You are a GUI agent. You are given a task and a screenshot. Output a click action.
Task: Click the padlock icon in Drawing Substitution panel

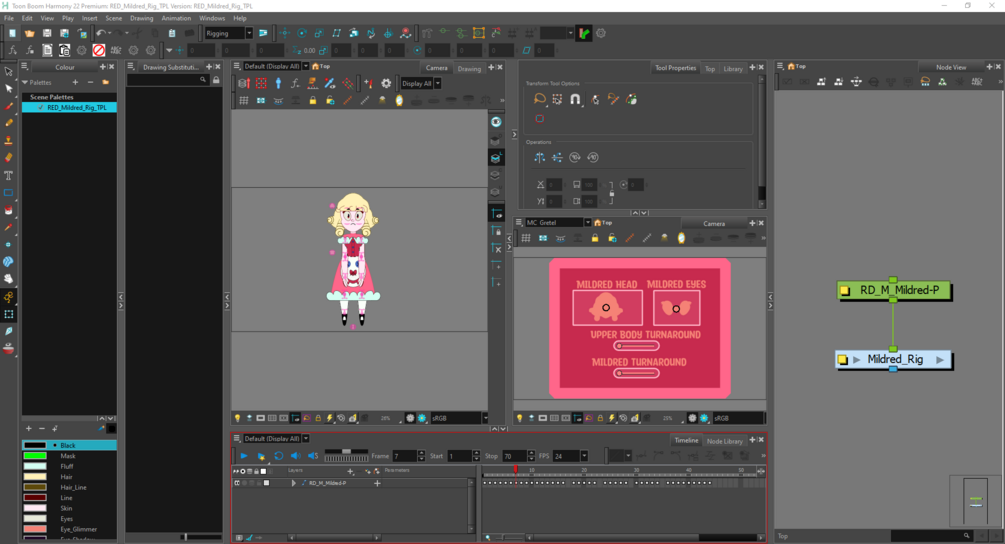[x=216, y=80]
